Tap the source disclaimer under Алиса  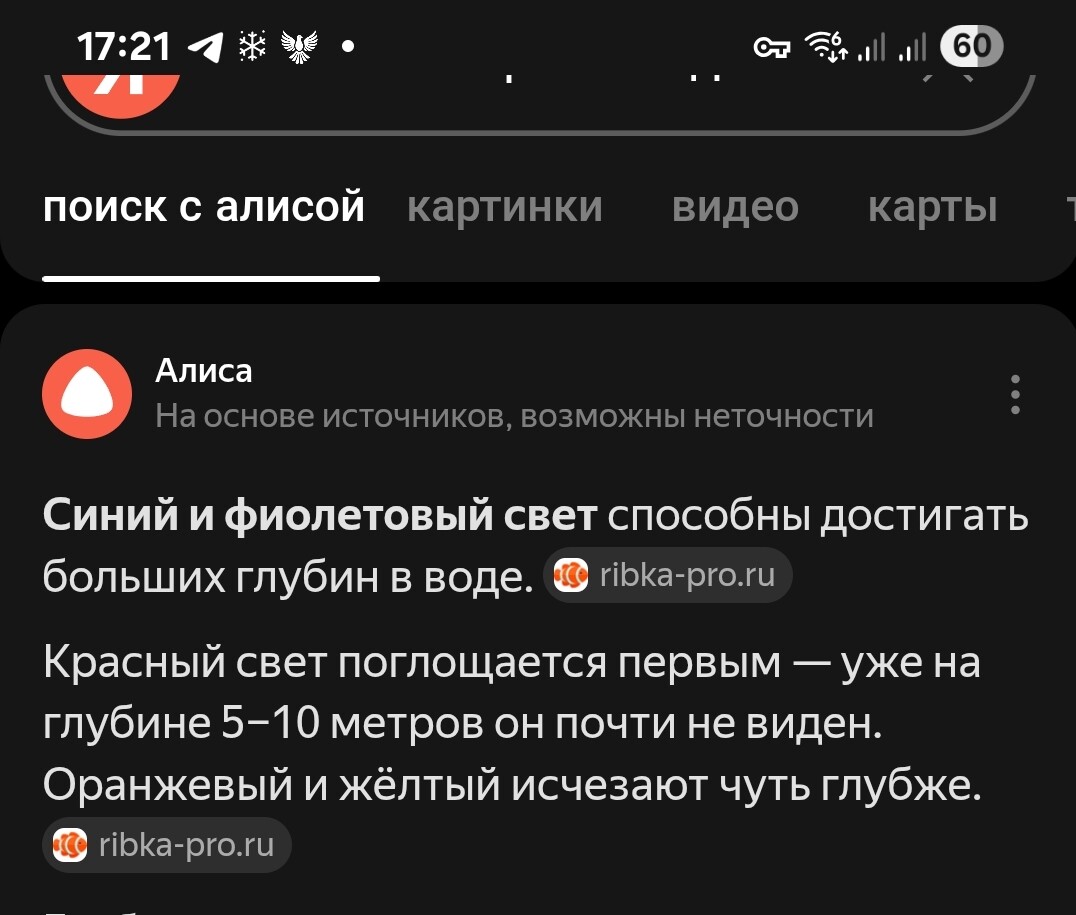(x=515, y=416)
